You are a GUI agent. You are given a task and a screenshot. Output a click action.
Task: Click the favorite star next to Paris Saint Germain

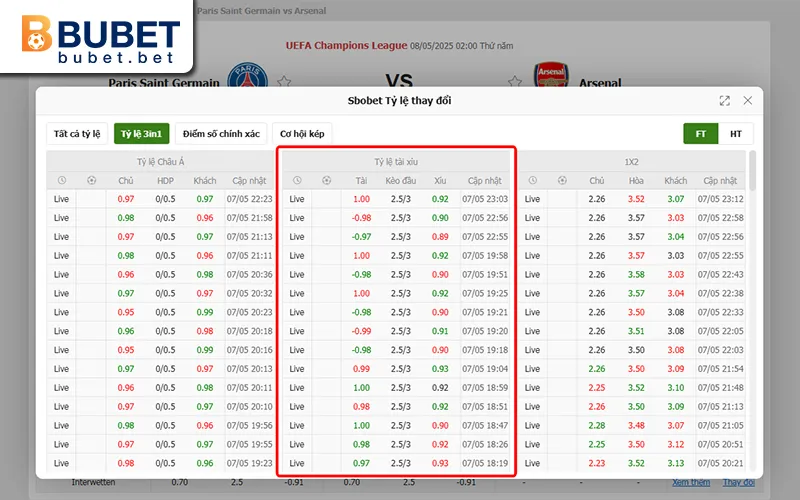284,81
